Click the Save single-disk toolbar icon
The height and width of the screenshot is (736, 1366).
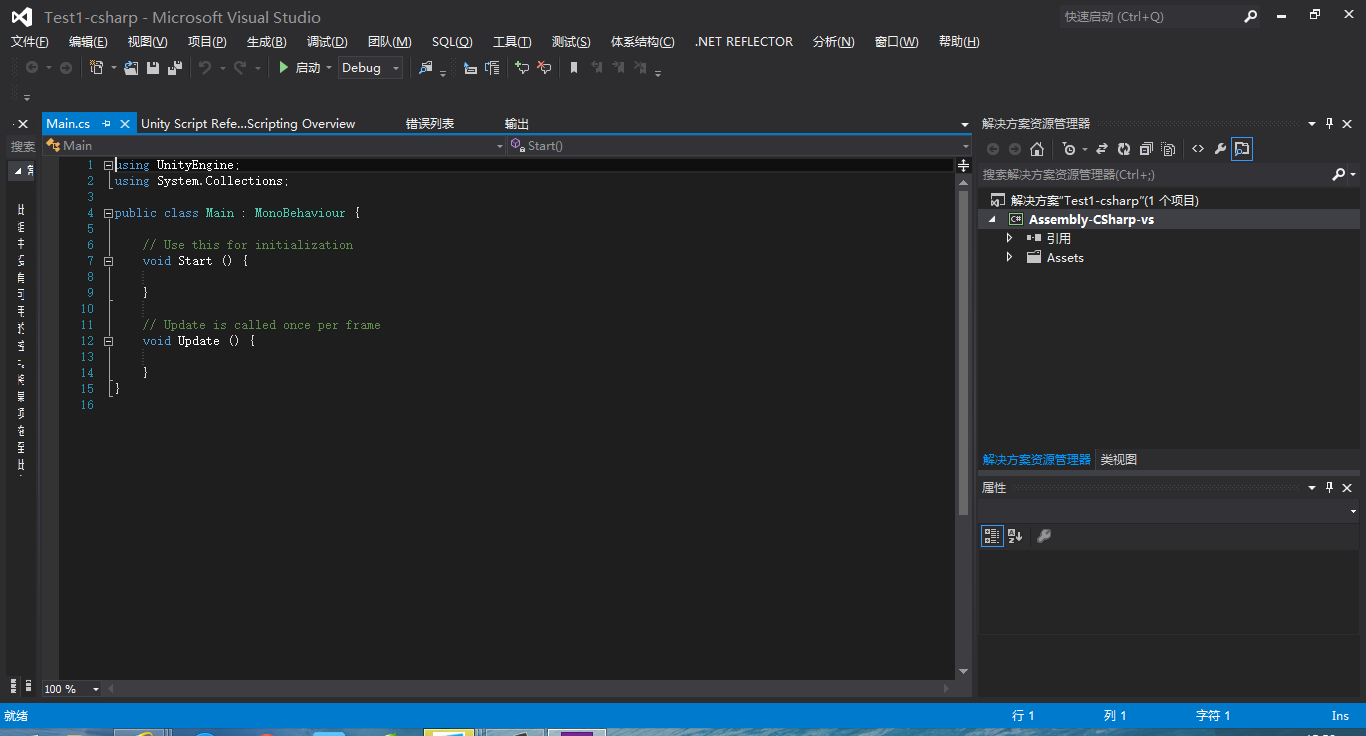click(x=153, y=67)
